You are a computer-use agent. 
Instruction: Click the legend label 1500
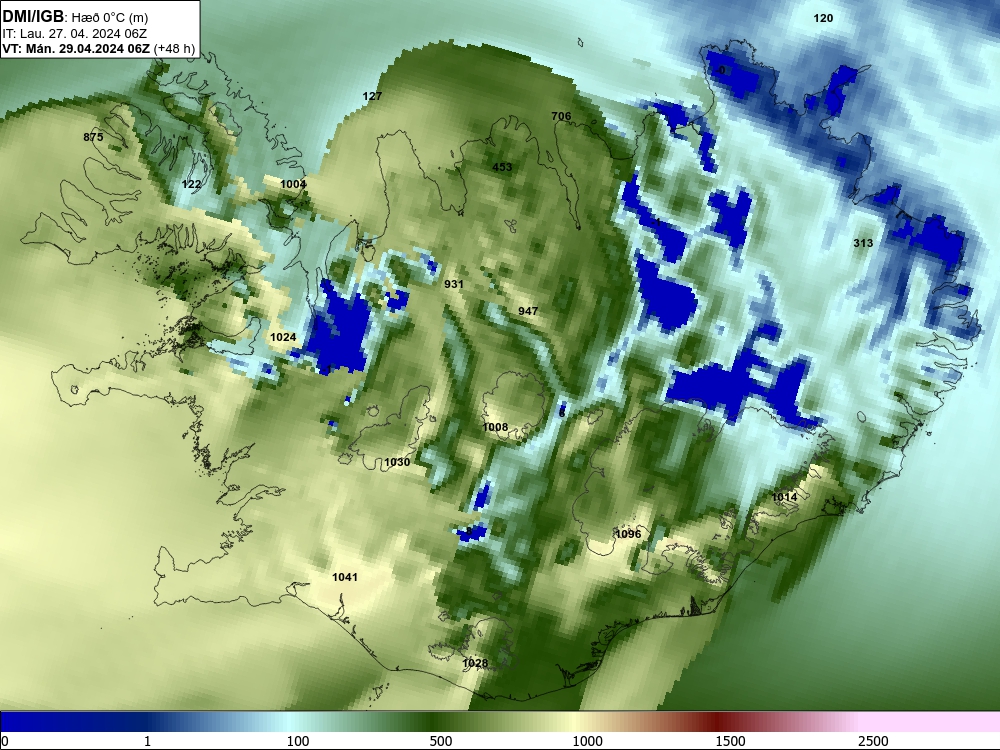click(730, 741)
